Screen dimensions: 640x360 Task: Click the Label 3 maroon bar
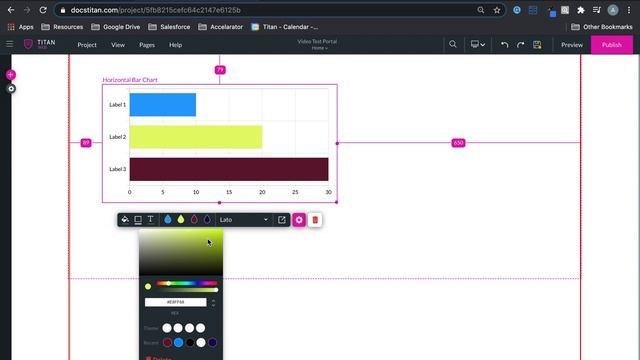[229, 169]
